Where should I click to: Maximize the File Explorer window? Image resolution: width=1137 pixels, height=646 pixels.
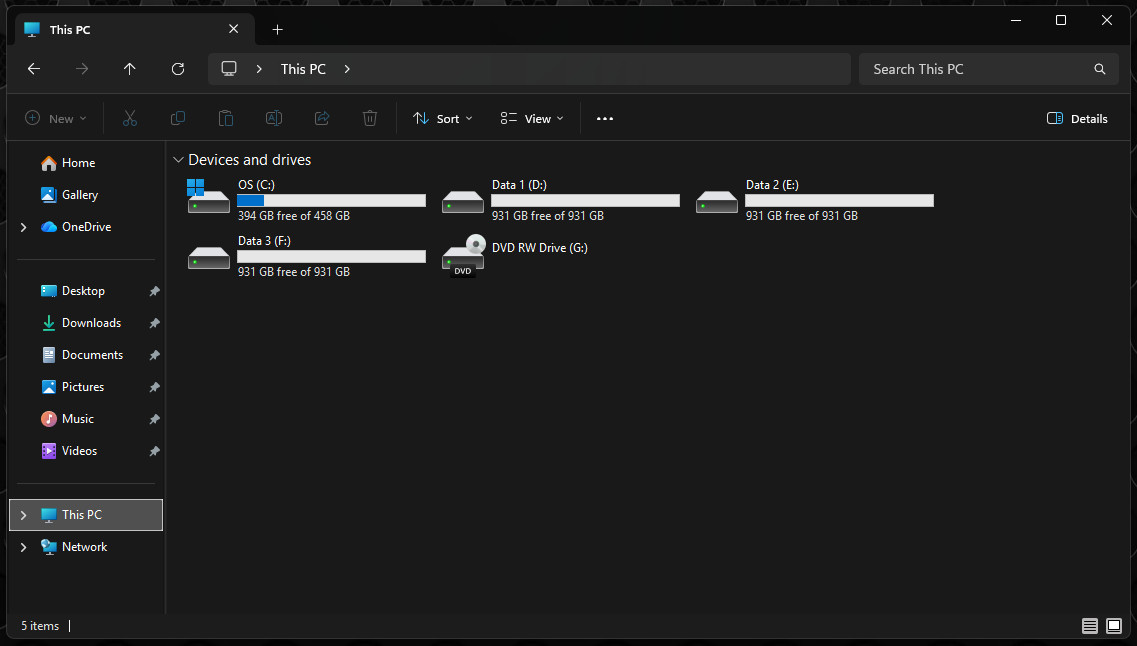coord(1061,20)
